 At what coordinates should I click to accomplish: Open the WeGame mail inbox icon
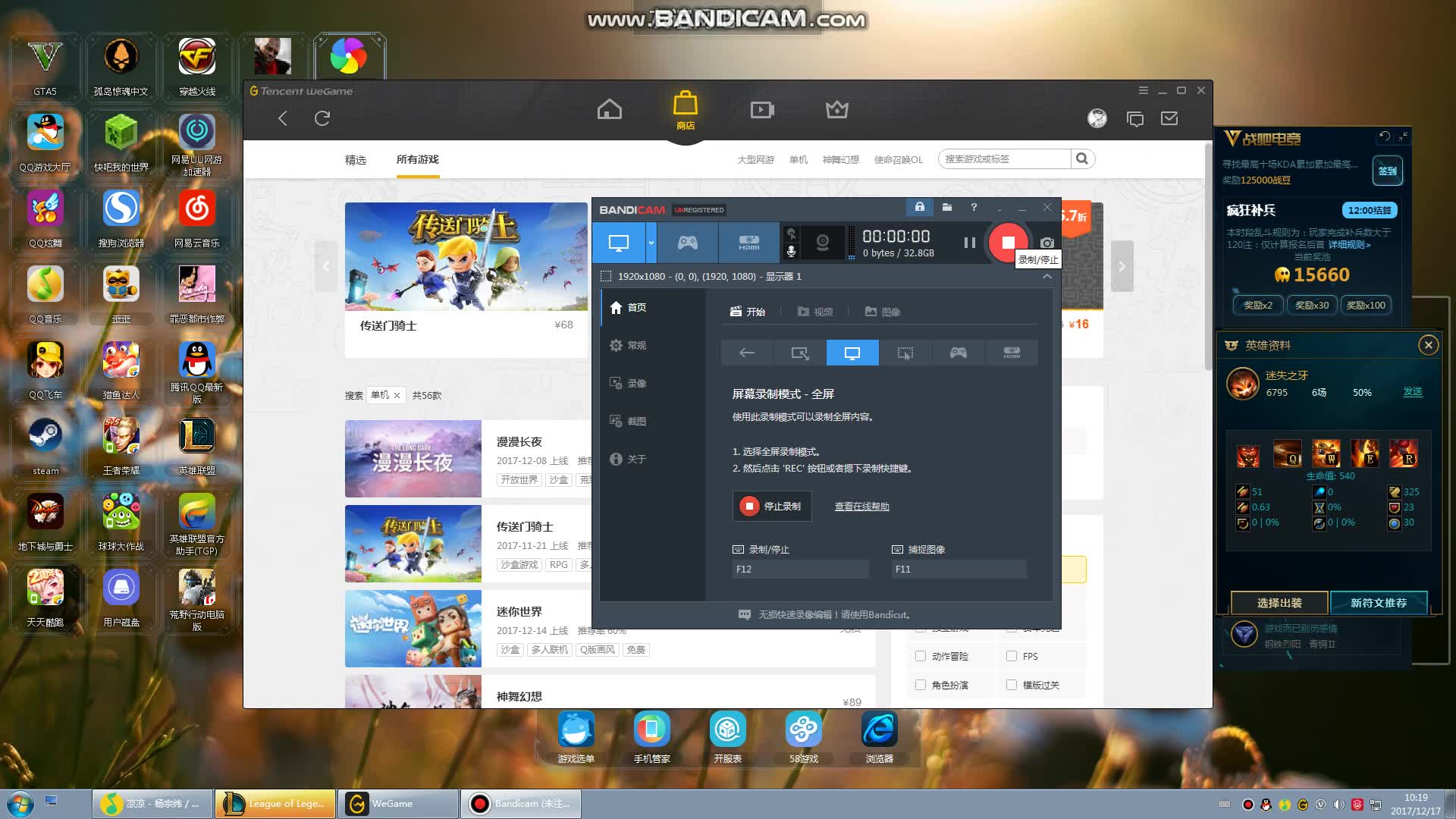click(1169, 118)
